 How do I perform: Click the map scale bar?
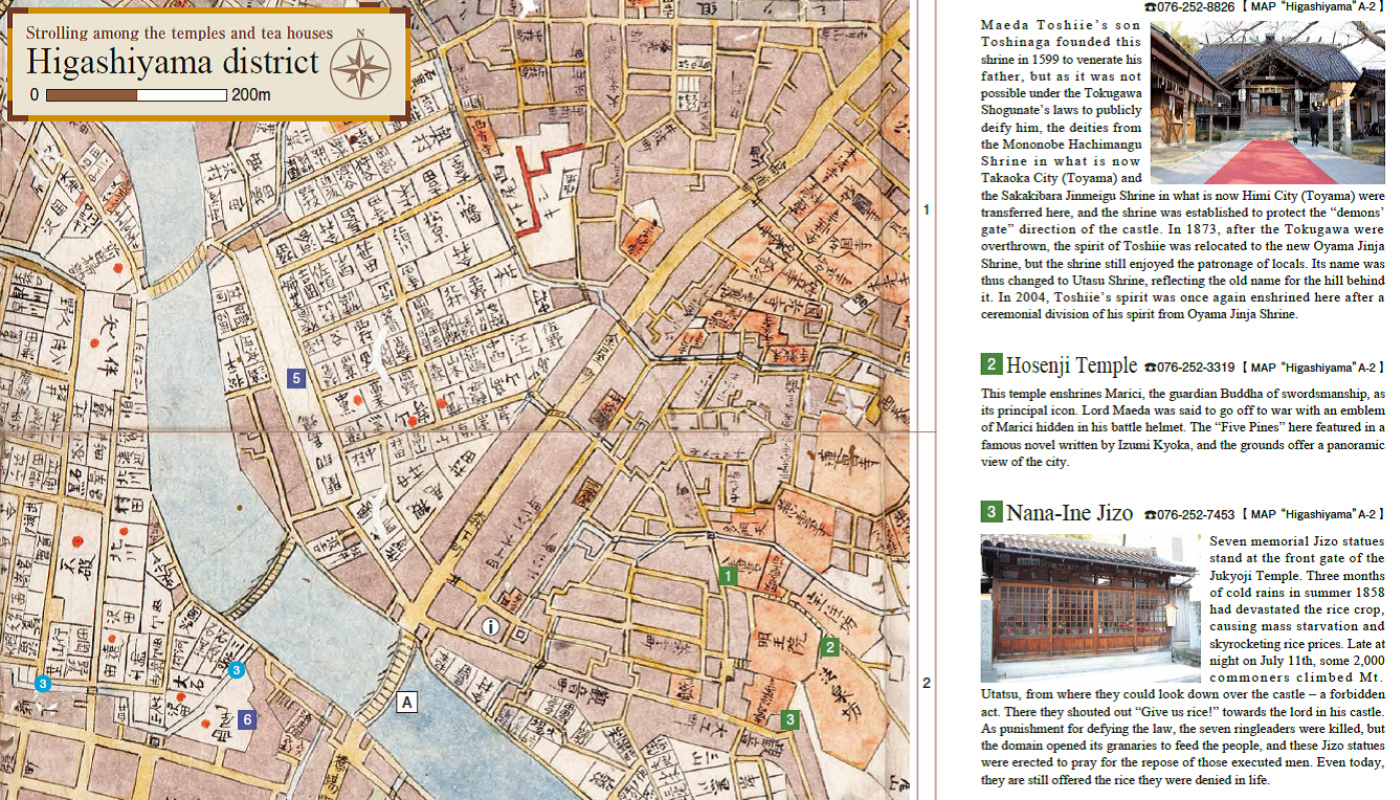click(x=136, y=95)
